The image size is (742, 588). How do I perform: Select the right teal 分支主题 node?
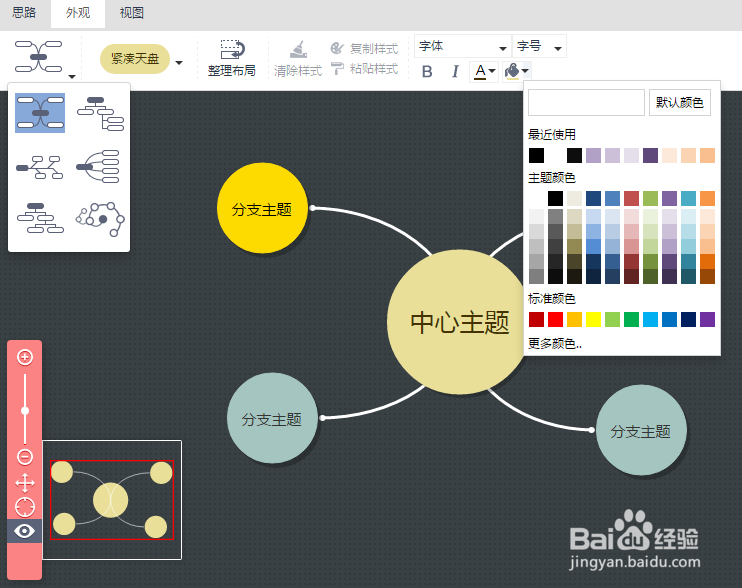pyautogui.click(x=641, y=430)
